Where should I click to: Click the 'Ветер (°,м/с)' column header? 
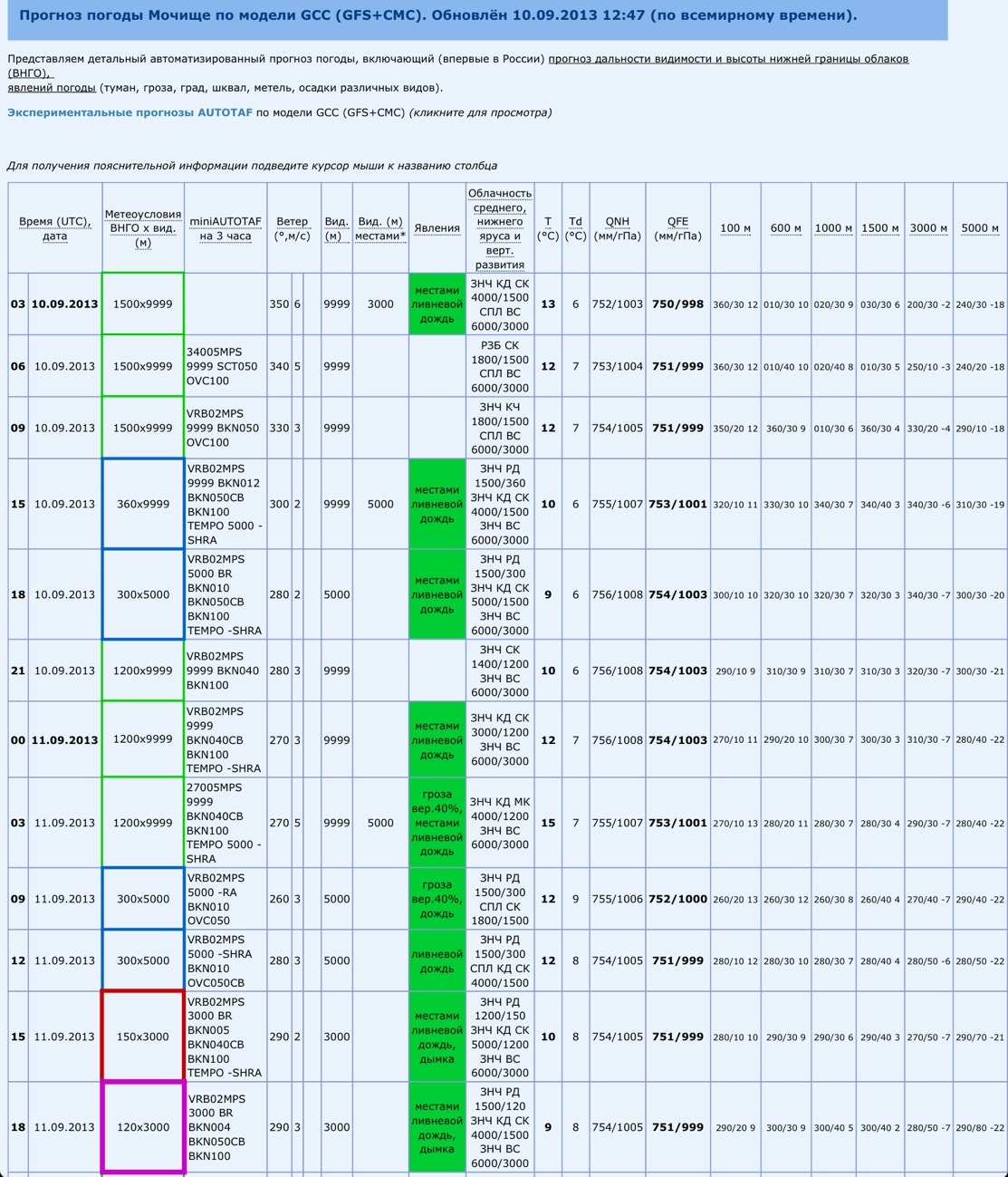(x=293, y=228)
